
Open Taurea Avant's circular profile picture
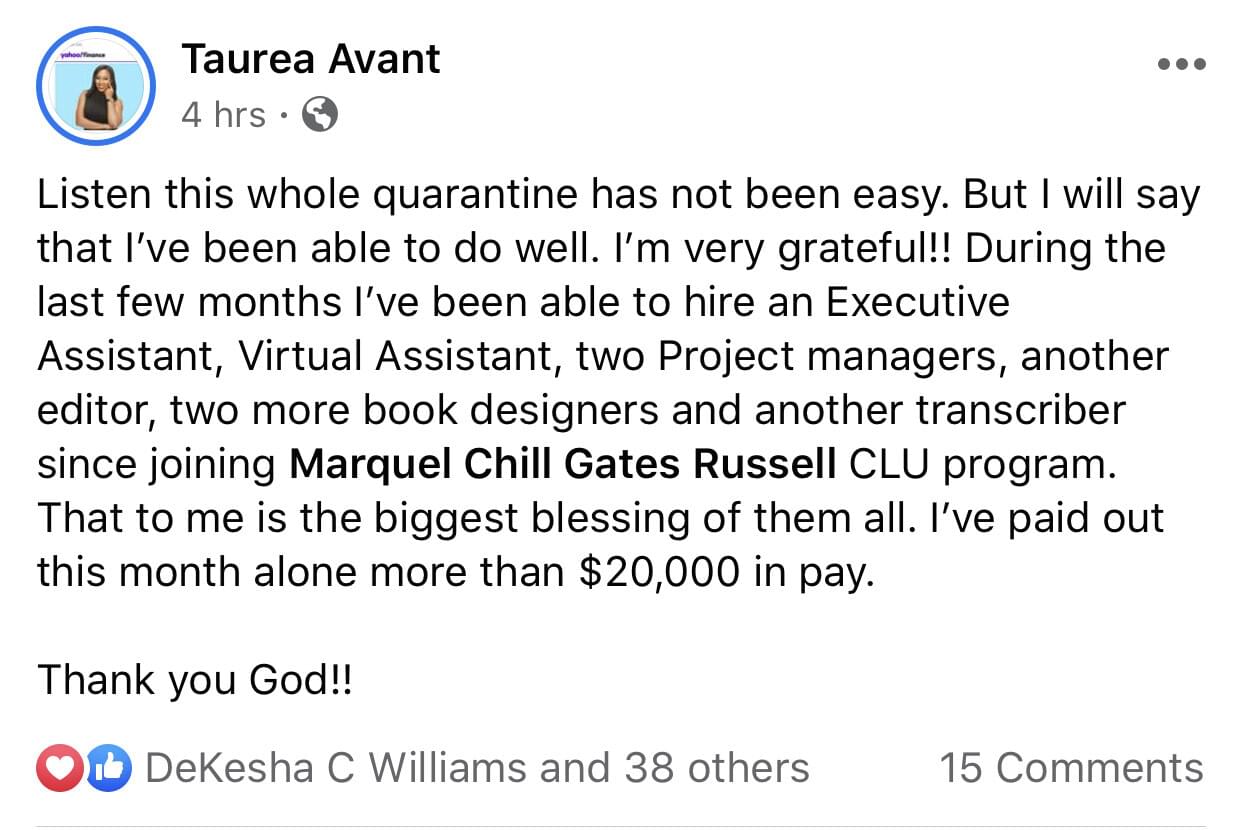click(96, 87)
